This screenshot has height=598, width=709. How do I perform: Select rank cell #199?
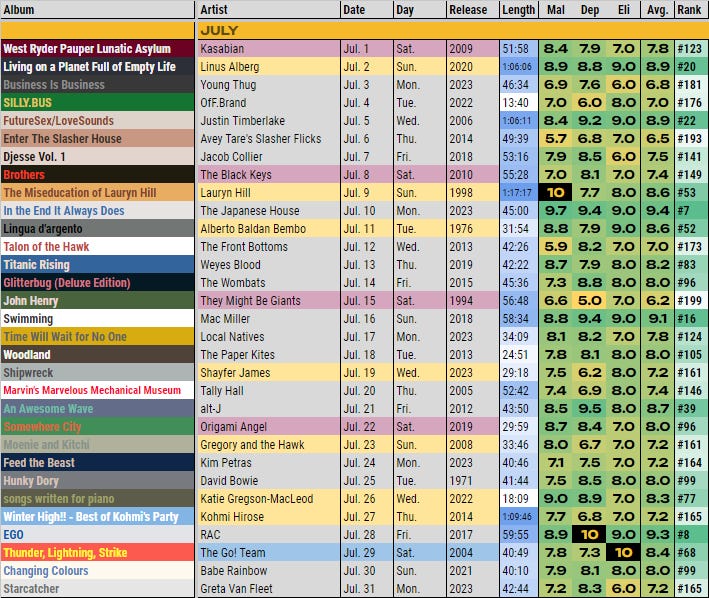point(689,301)
